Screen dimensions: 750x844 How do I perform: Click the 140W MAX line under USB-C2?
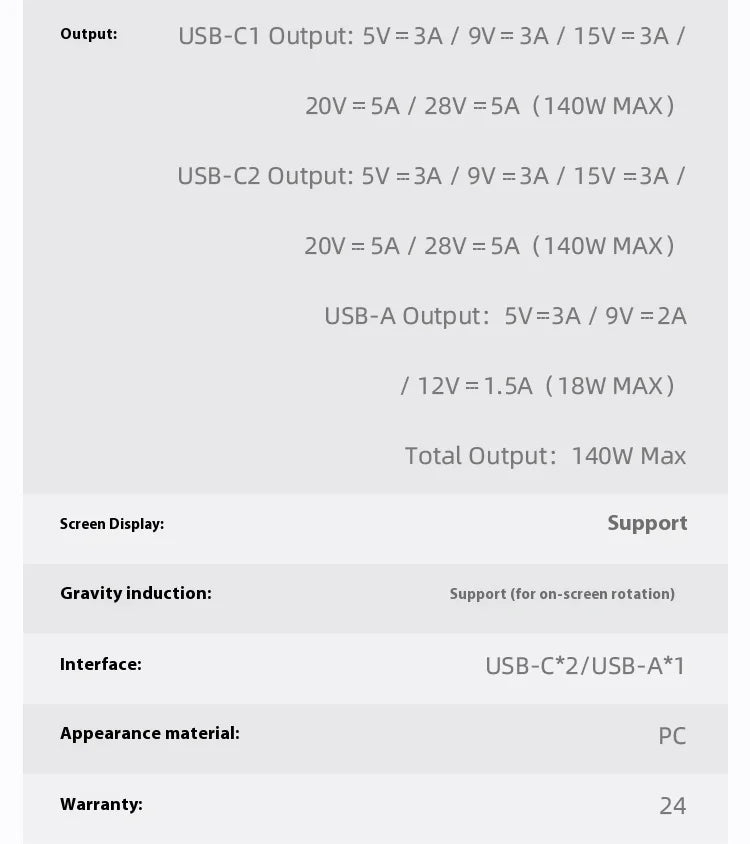point(490,246)
